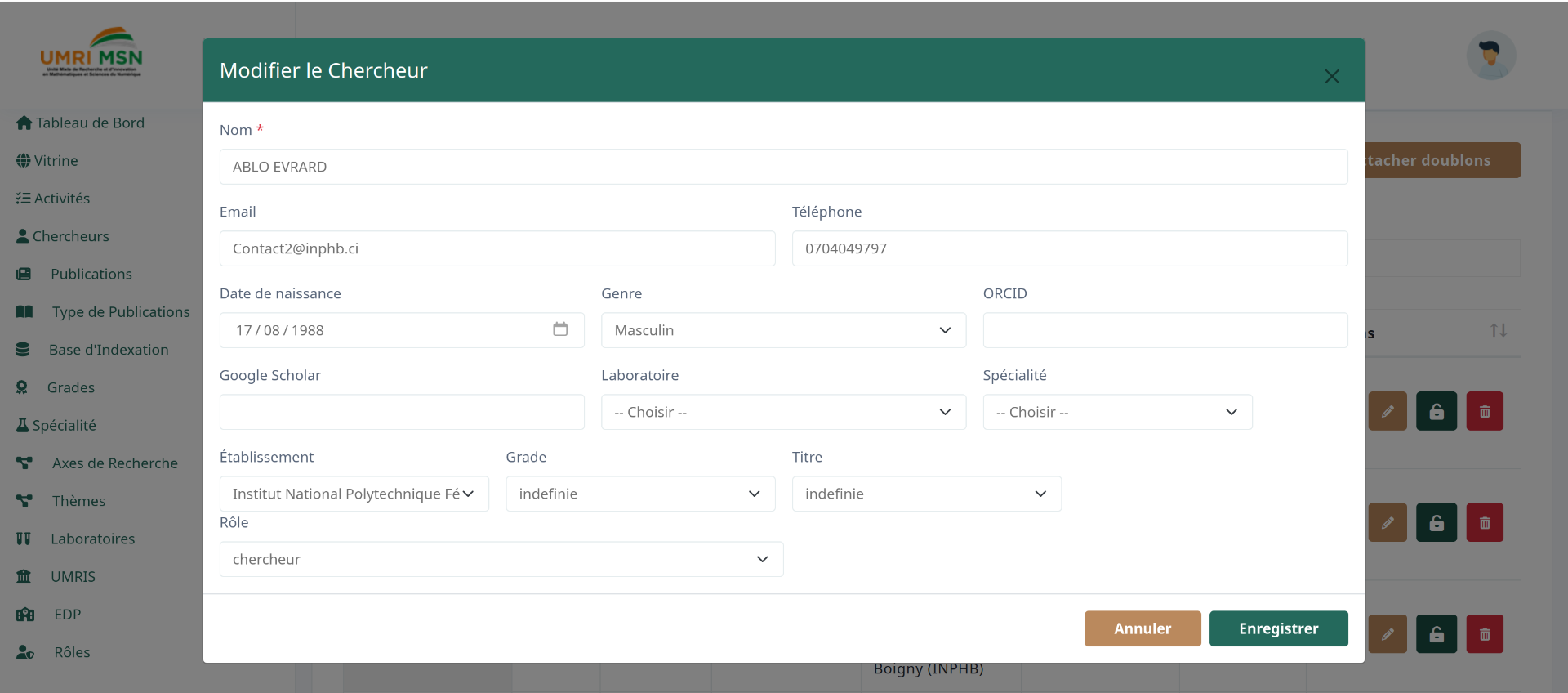Click the first row's pencil edit icon
The image size is (1568, 693).
[x=1388, y=411]
